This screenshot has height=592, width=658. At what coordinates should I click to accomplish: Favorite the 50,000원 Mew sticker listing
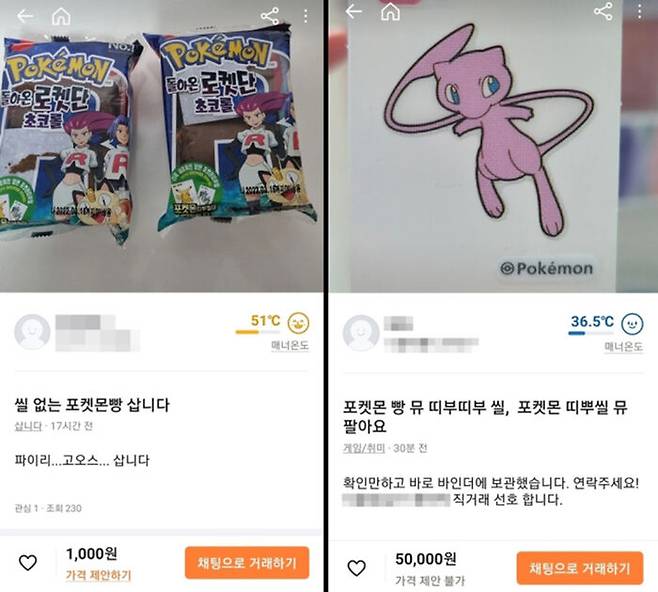(x=357, y=568)
